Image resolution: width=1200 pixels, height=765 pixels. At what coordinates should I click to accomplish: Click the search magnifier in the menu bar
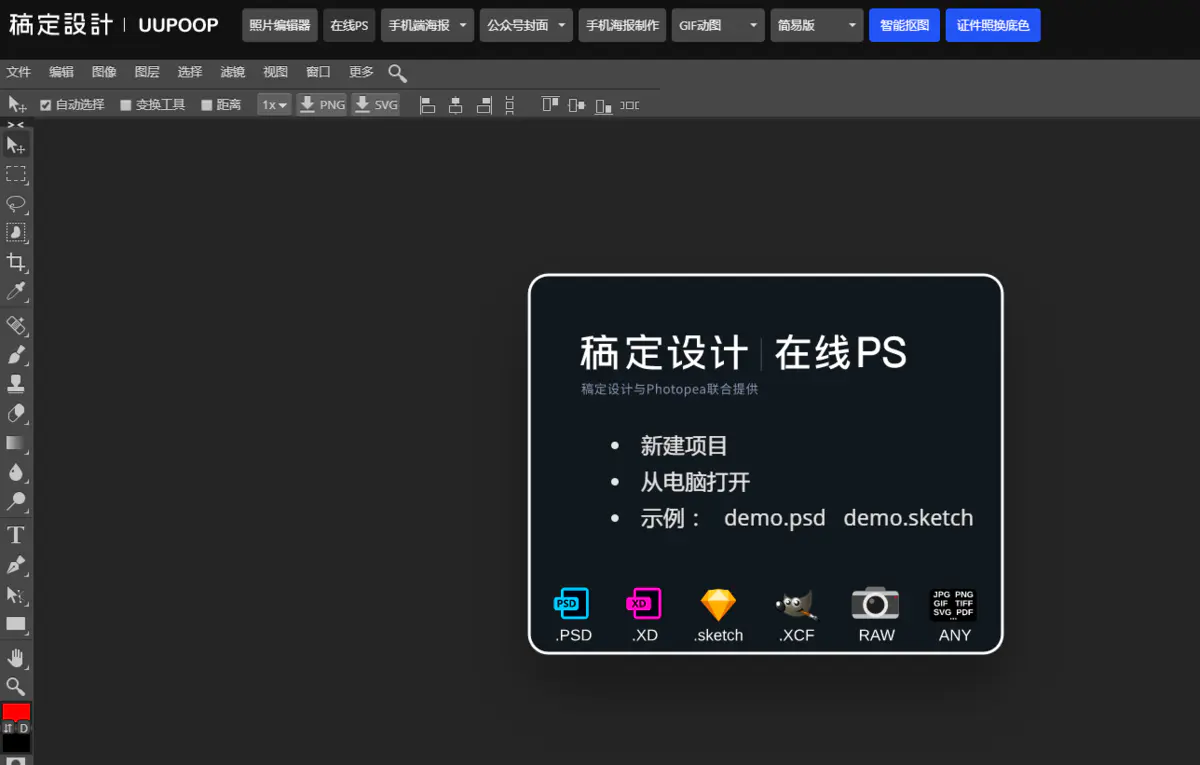(x=397, y=73)
